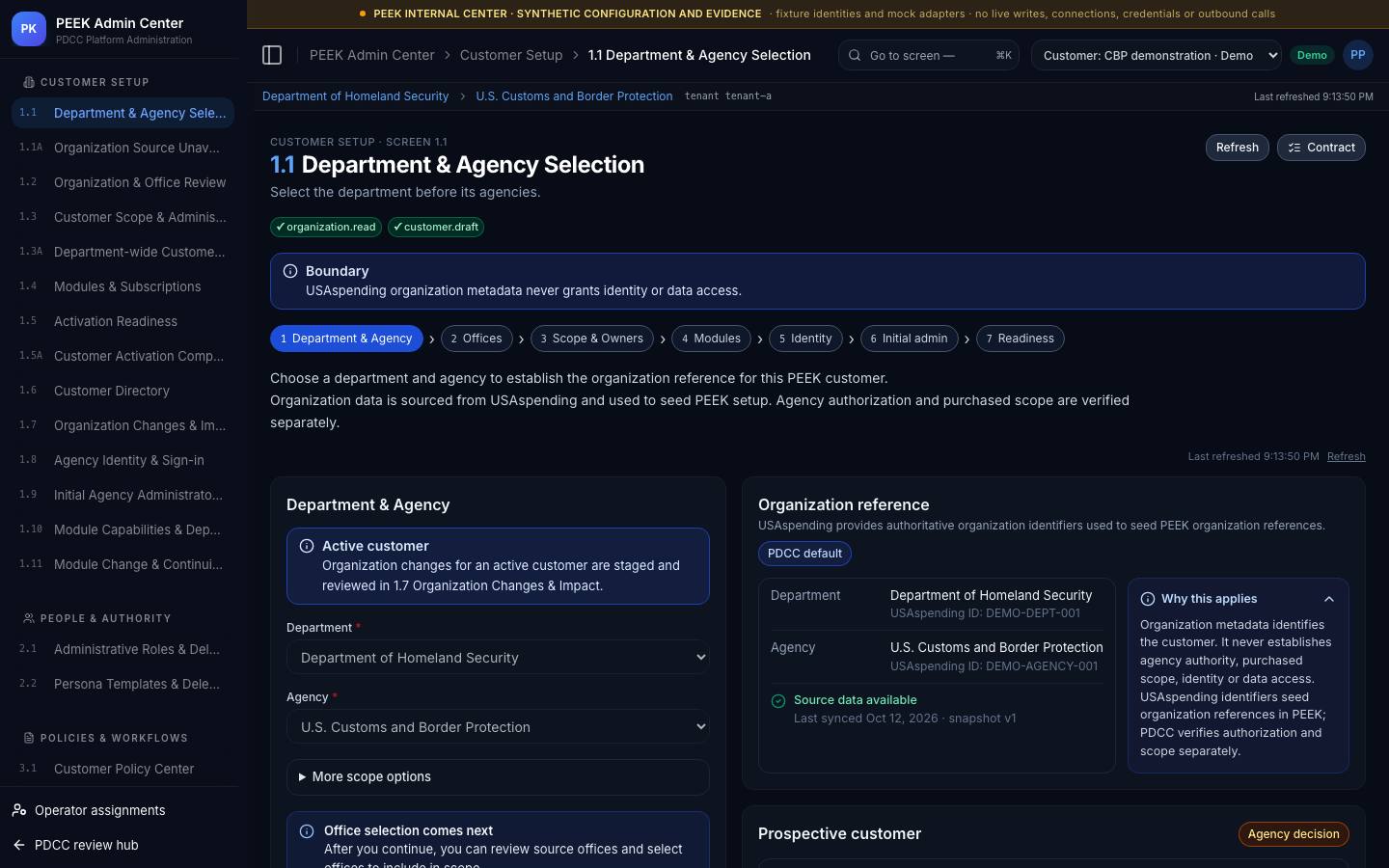Select step 4 Modules
Image resolution: width=1389 pixels, height=868 pixels.
[711, 339]
